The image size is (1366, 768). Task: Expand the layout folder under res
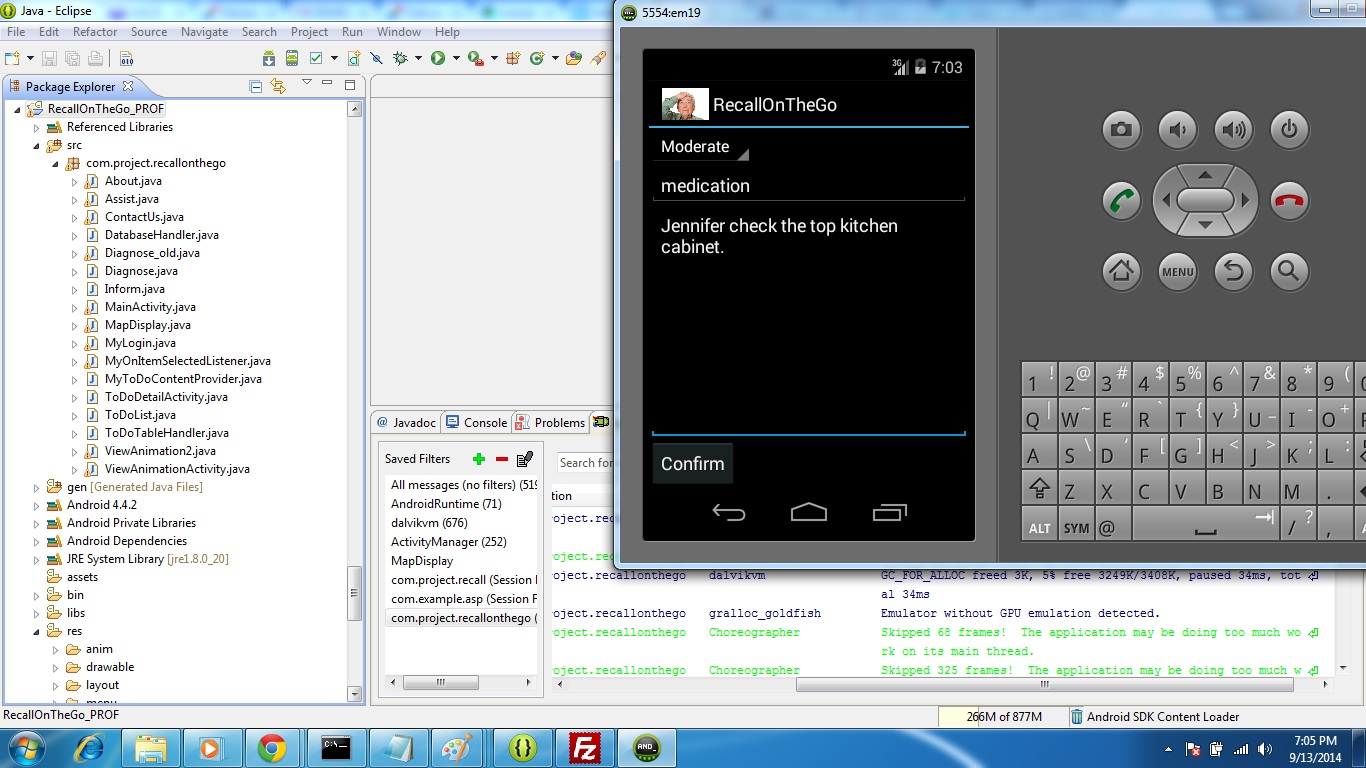[57, 685]
